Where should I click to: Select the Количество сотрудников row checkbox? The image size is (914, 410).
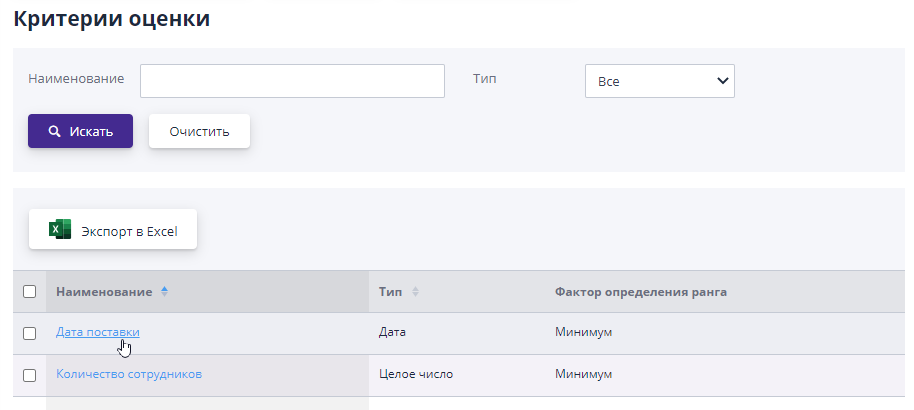click(29, 375)
